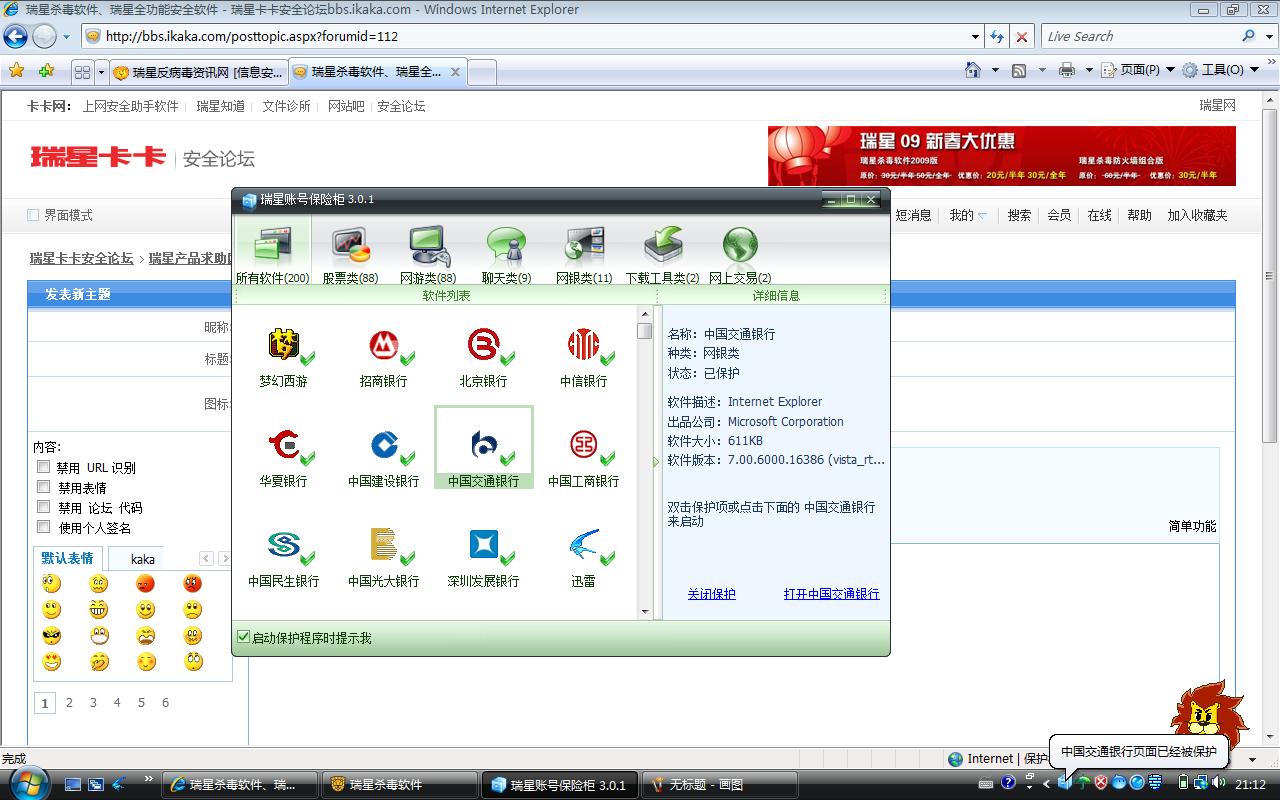The width and height of the screenshot is (1280, 800).
Task: Expand the Print options dropdown arrow
Action: tap(1088, 70)
